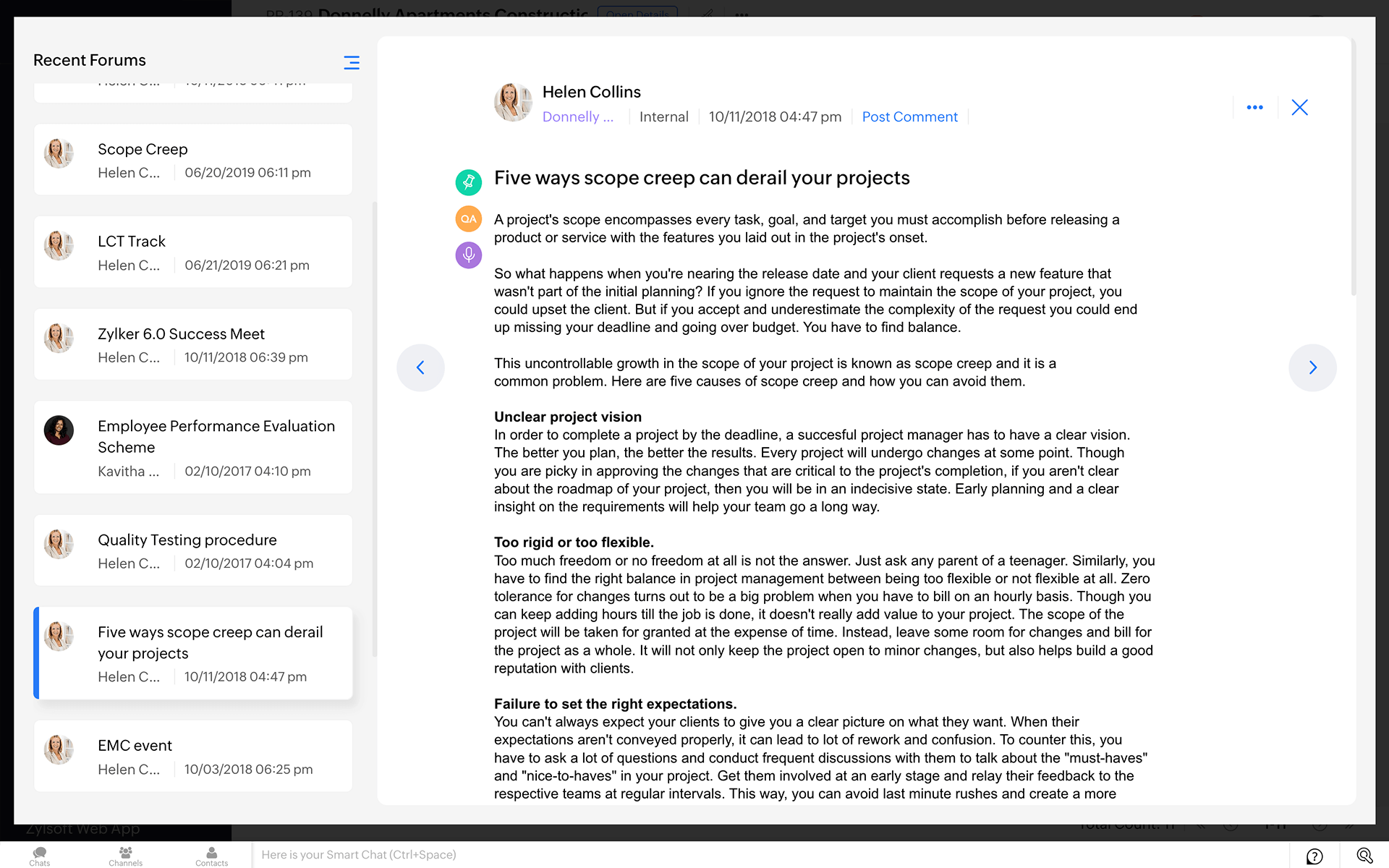The image size is (1389, 868).
Task: Open the search icon in bottom bar
Action: pos(1364,856)
